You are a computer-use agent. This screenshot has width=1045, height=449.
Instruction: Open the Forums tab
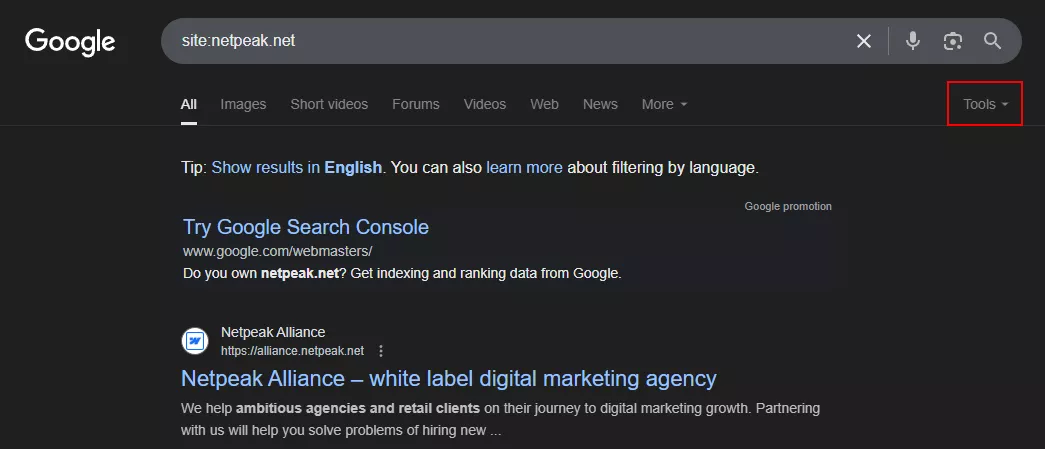tap(416, 105)
